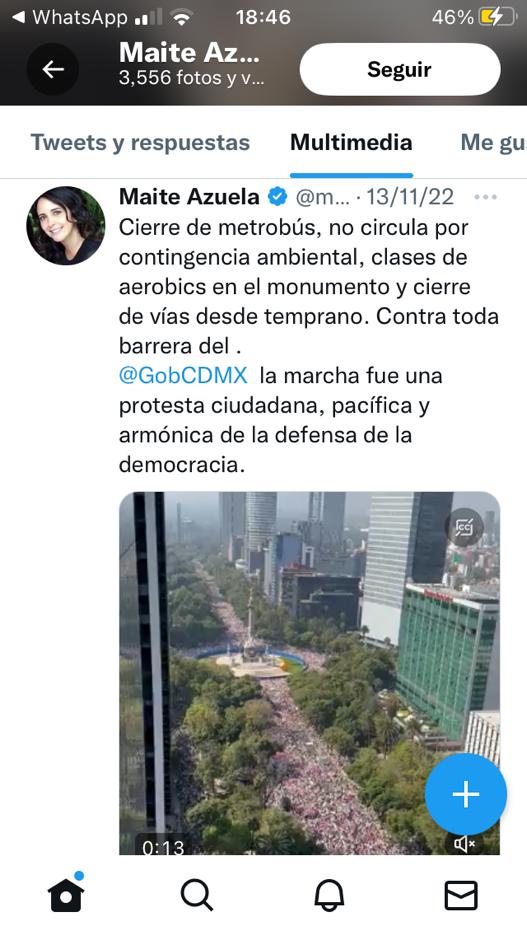The width and height of the screenshot is (527, 936).
Task: Switch to Tweets y respuestas tab
Action: coord(140,143)
